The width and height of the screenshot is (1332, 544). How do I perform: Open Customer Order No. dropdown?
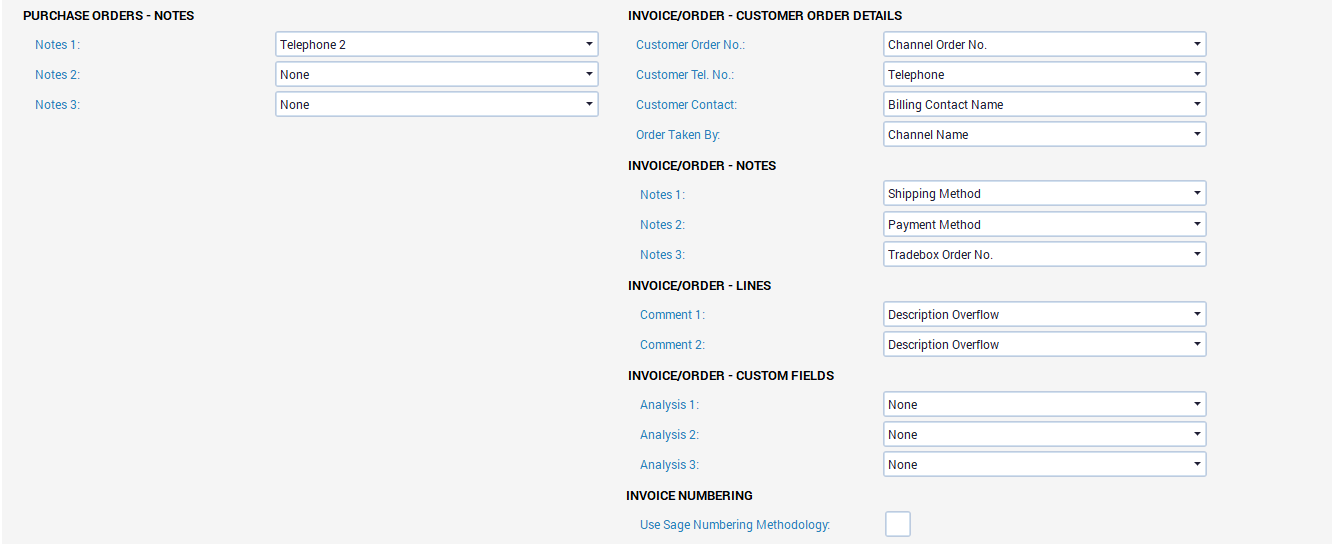coord(1044,45)
